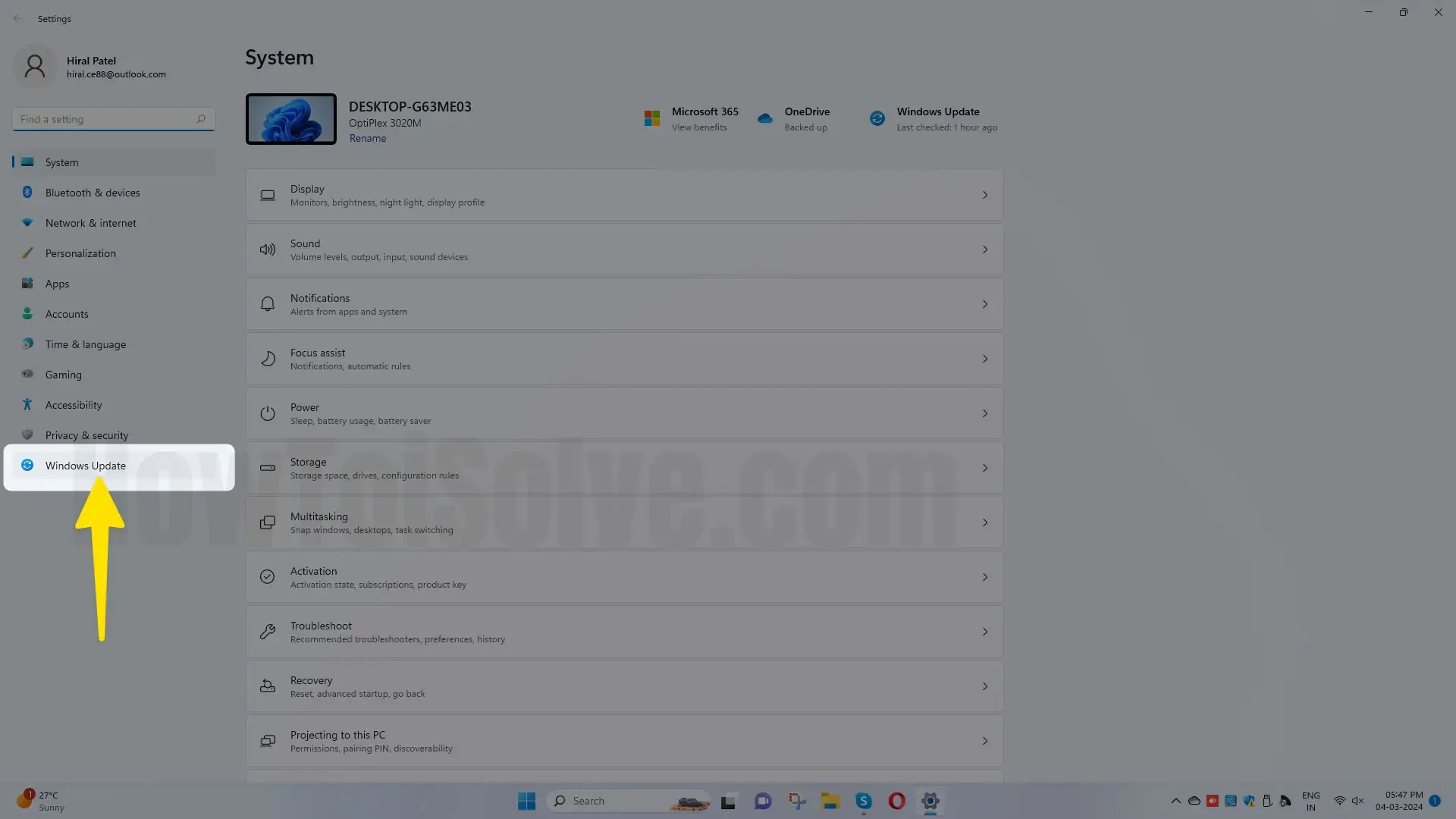The image size is (1456, 819).
Task: Click the magnifier in Find a setting
Action: 201,119
